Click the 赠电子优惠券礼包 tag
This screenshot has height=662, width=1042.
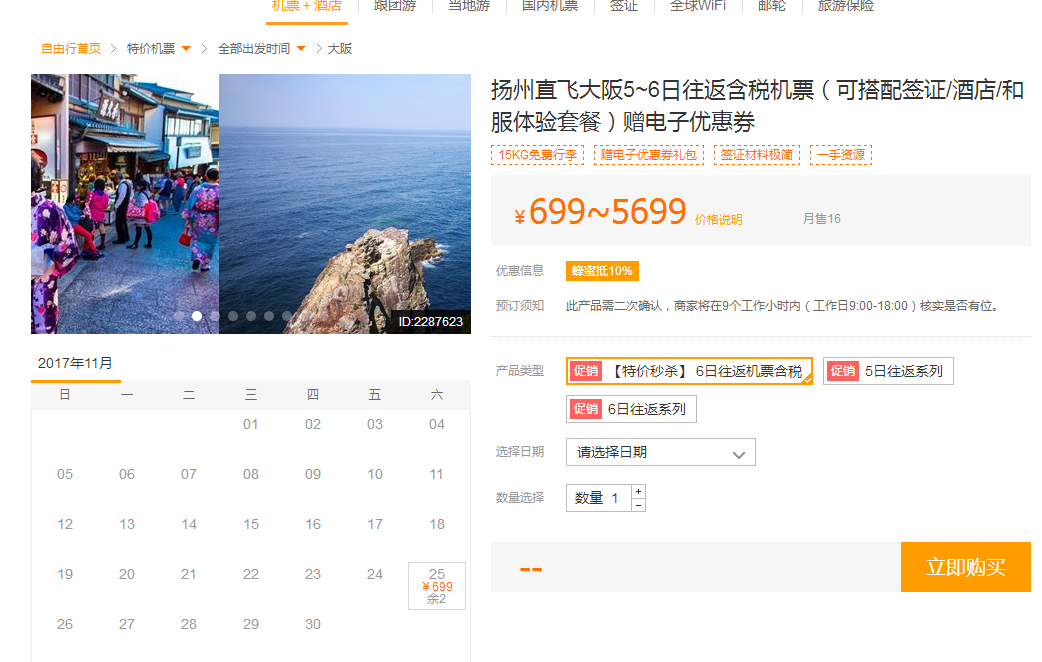pos(649,155)
